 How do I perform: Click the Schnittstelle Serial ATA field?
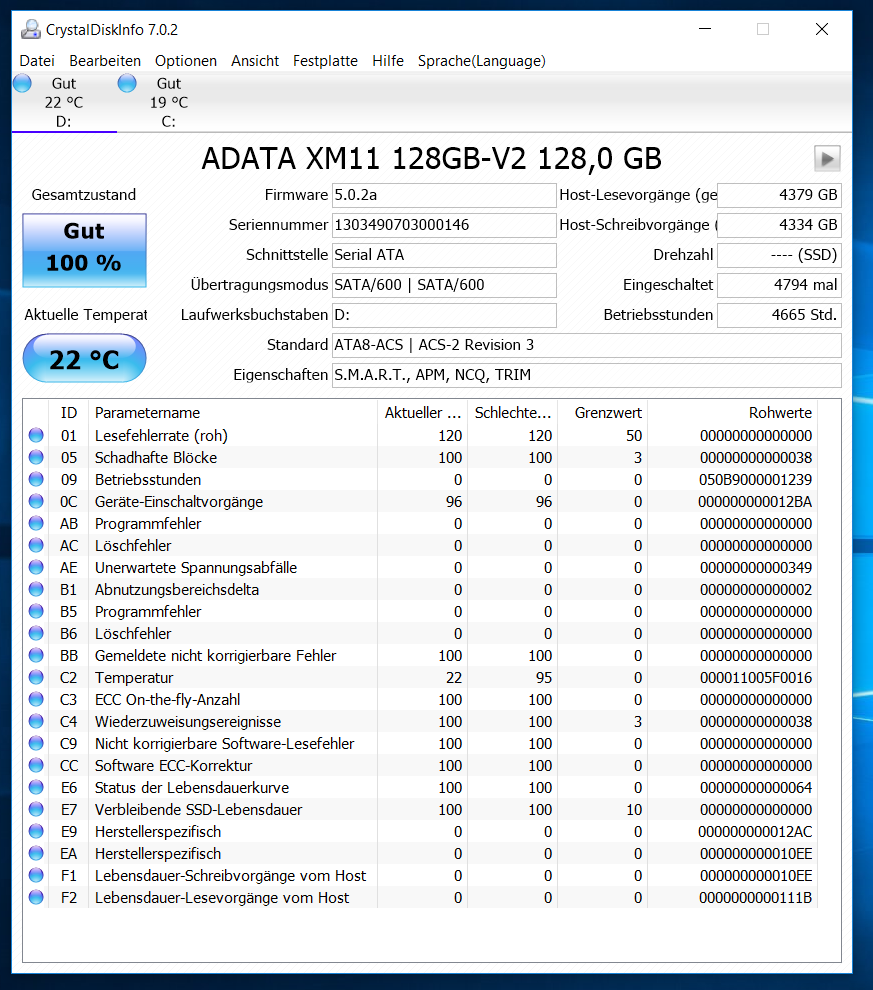pyautogui.click(x=444, y=255)
